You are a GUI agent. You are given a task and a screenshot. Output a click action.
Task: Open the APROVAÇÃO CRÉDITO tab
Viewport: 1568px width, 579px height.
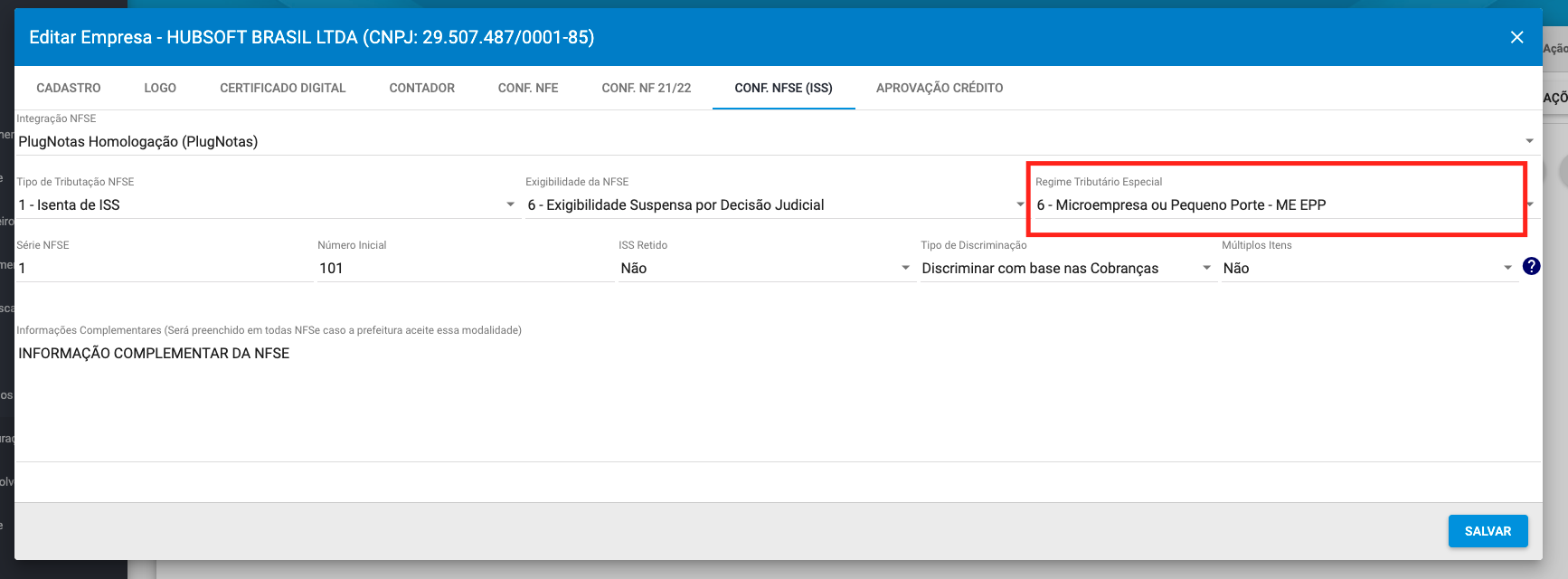(939, 88)
